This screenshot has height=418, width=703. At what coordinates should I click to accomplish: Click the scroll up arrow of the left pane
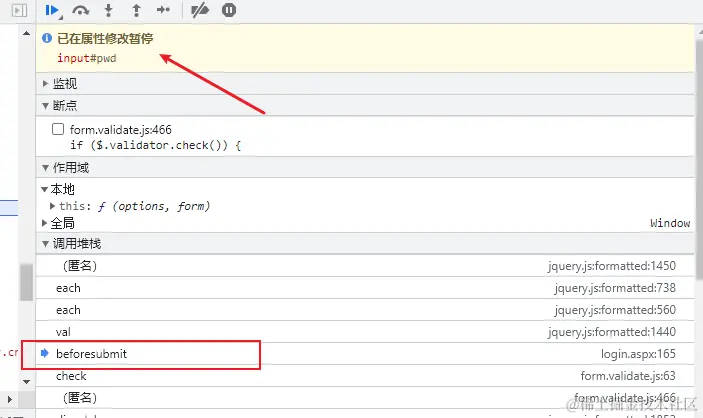pyautogui.click(x=26, y=33)
